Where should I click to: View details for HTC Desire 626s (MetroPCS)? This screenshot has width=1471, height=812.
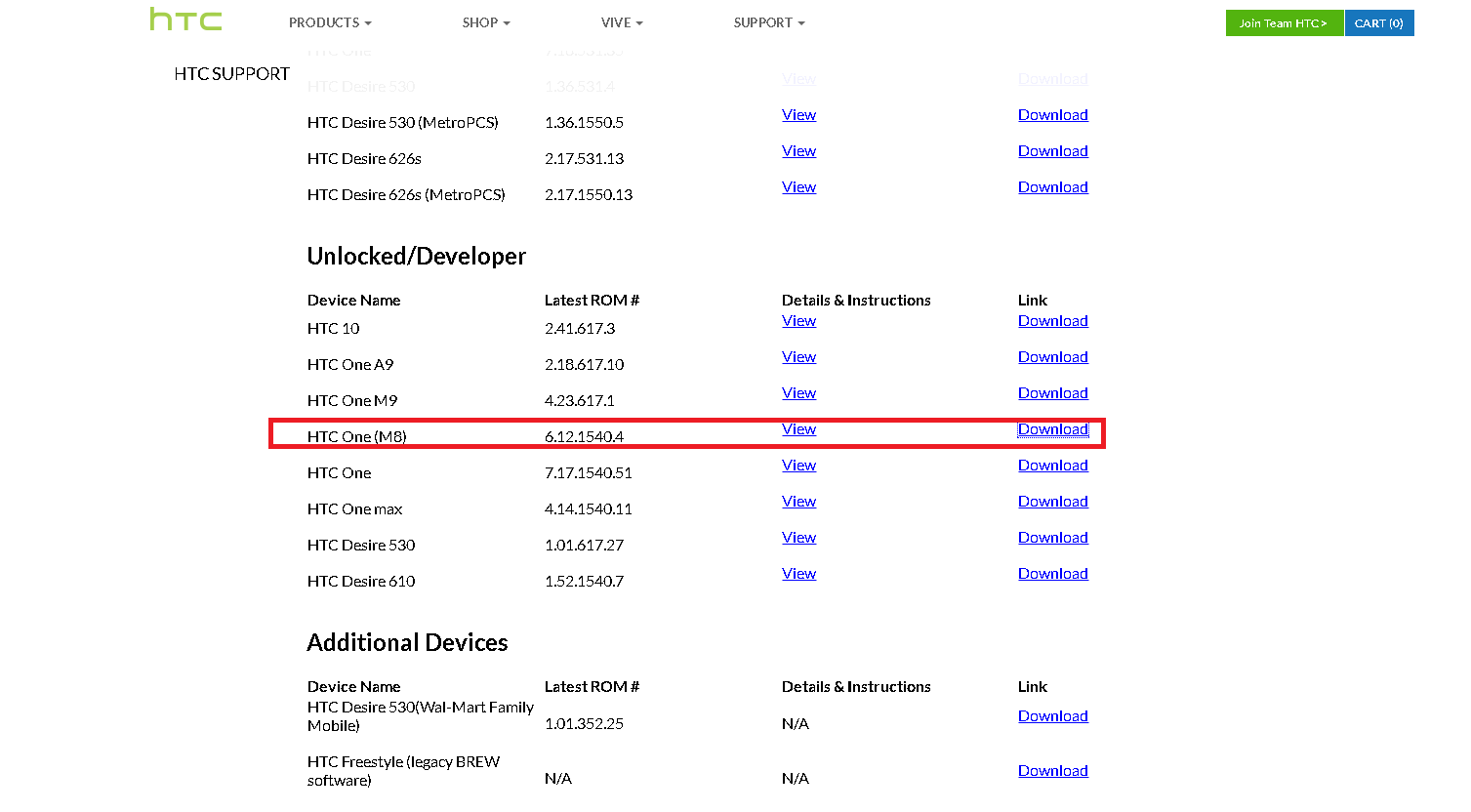click(x=798, y=187)
